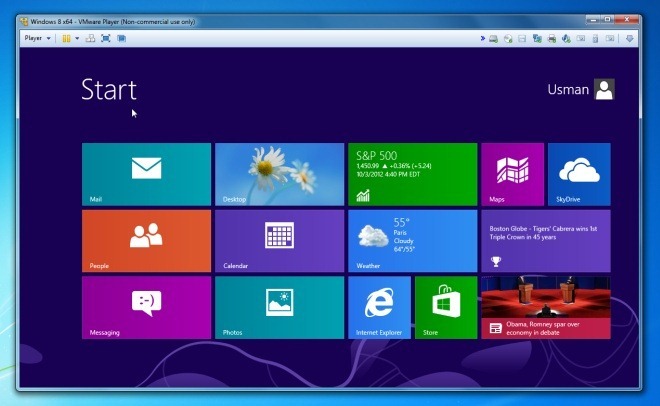This screenshot has width=660, height=406.
Task: Launch the Internet Explorer tile
Action: (x=379, y=308)
